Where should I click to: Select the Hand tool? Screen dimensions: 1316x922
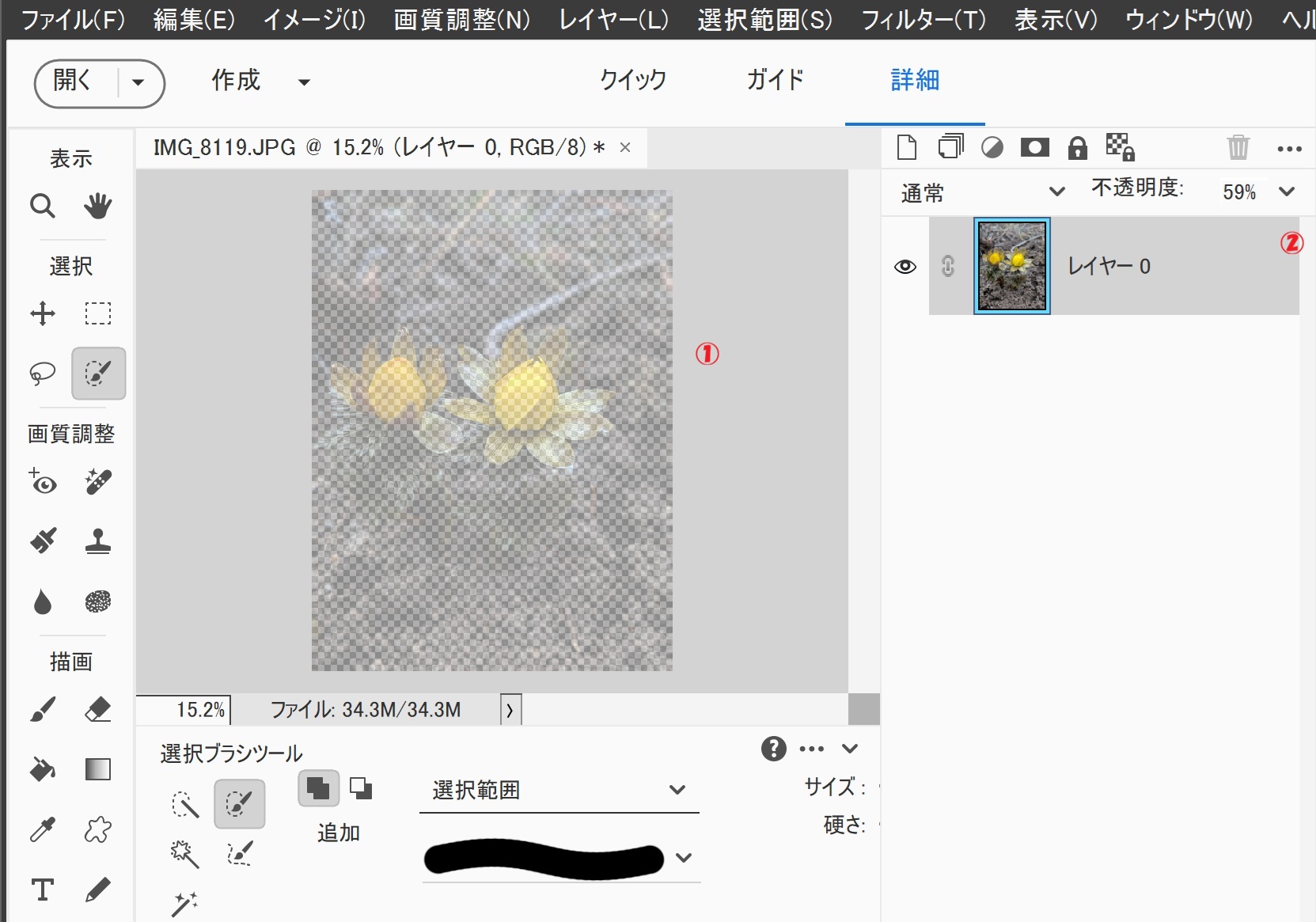[x=98, y=207]
